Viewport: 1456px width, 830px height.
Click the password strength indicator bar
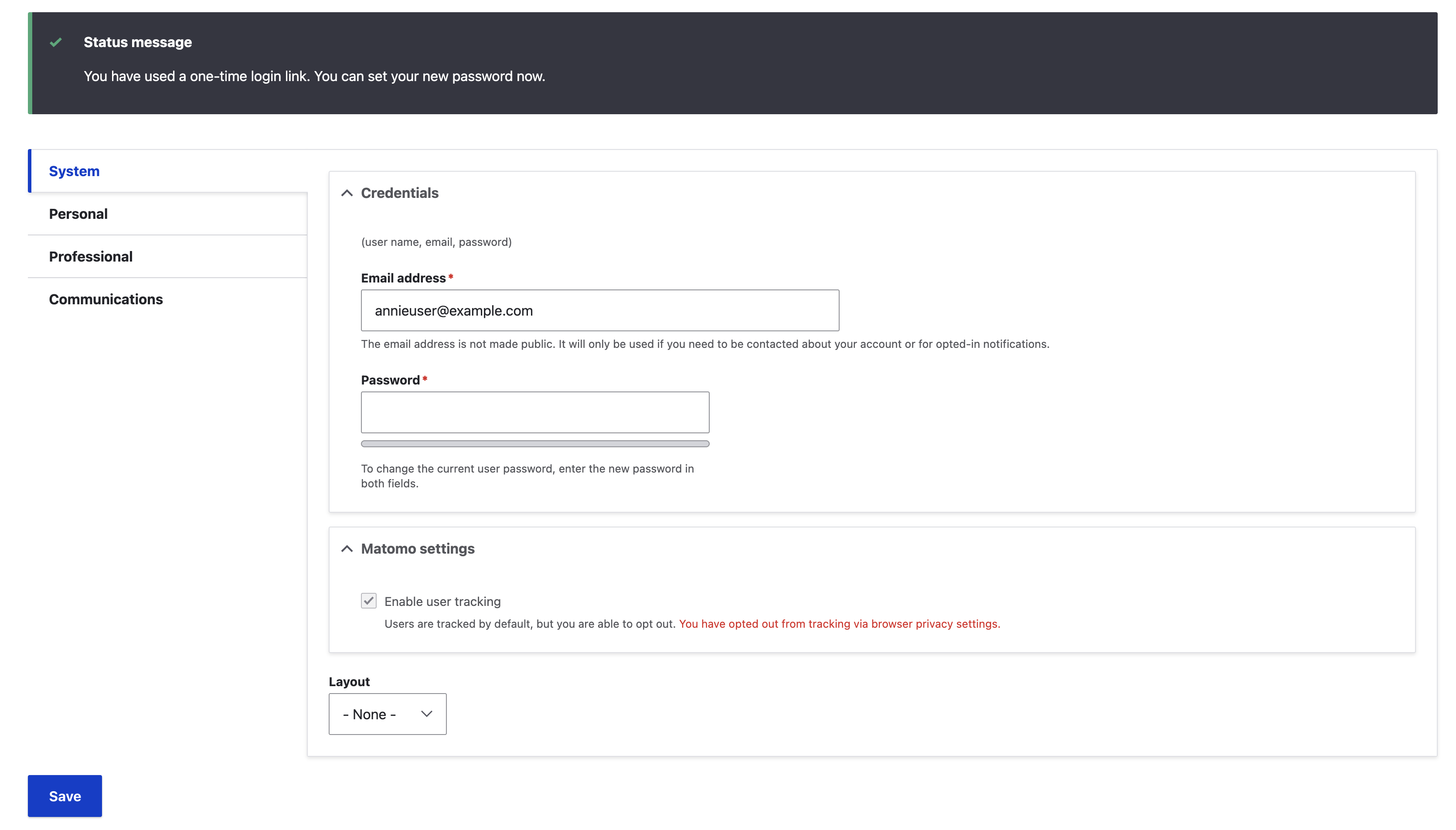535,443
